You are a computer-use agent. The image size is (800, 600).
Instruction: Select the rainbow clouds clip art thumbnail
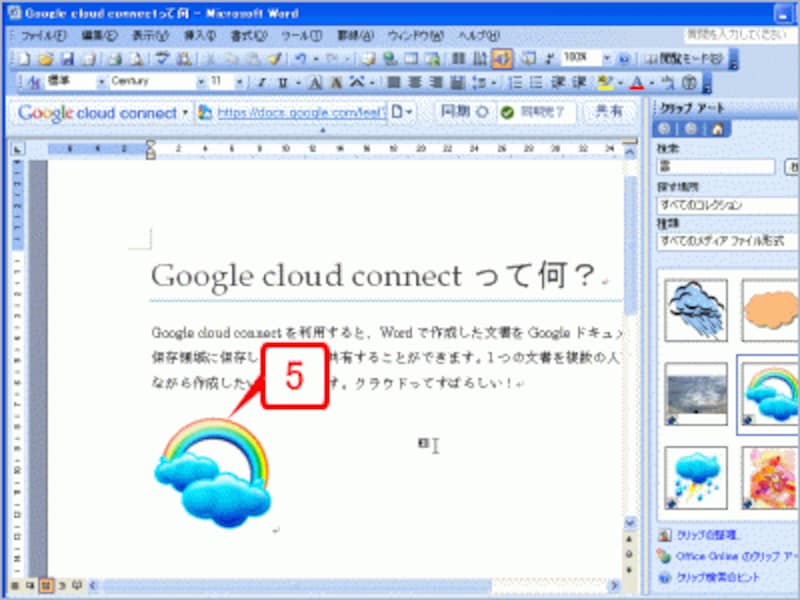point(768,395)
